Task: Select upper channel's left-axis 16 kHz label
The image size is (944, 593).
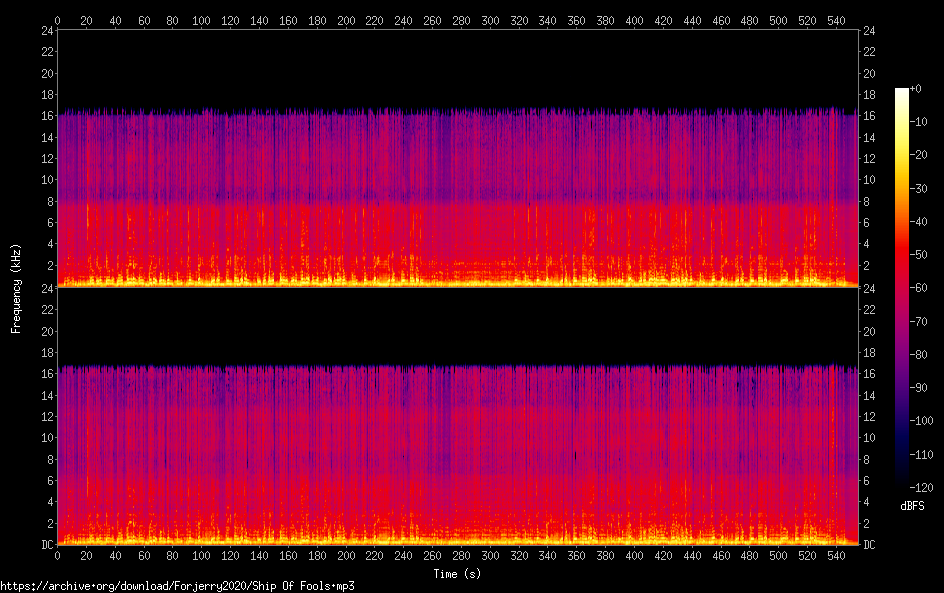Action: click(46, 116)
